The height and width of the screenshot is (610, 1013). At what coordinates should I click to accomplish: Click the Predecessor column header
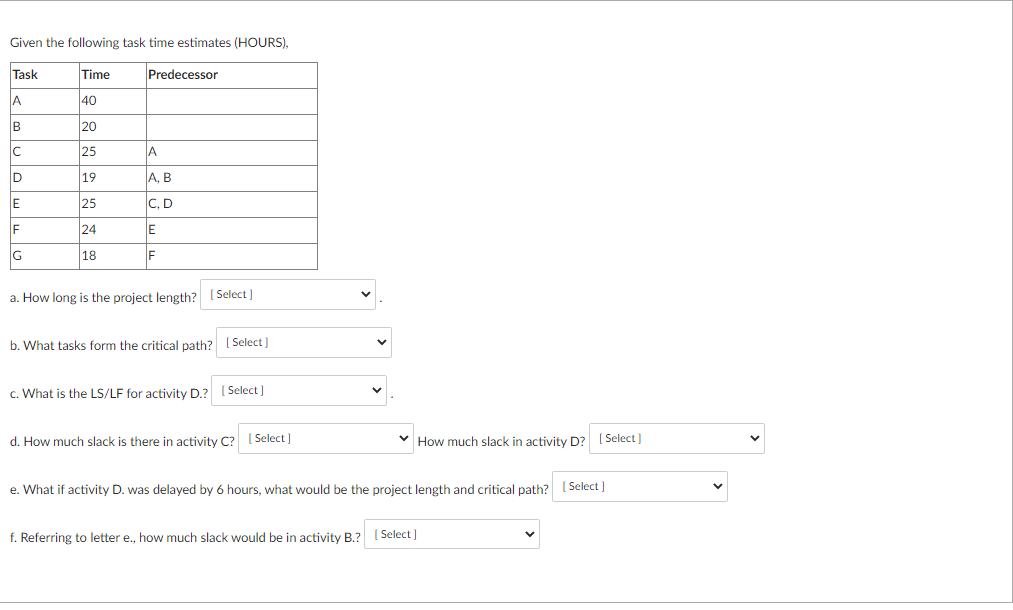[x=180, y=74]
